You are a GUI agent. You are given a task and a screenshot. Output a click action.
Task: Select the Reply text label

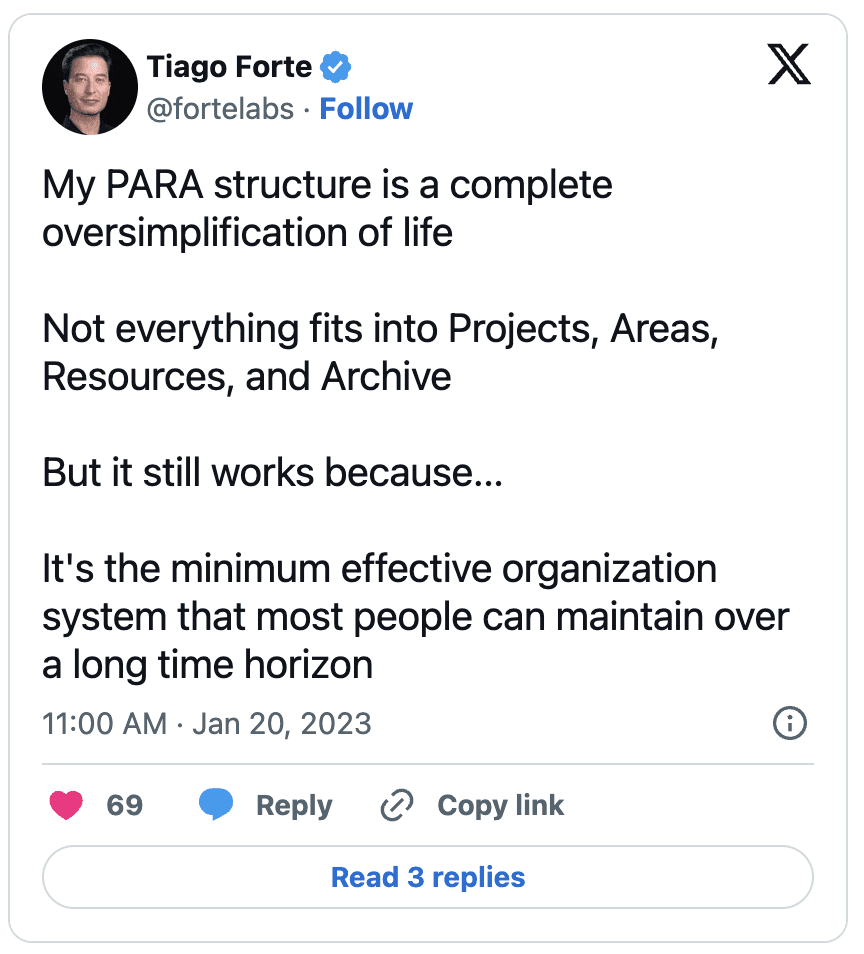pyautogui.click(x=294, y=806)
